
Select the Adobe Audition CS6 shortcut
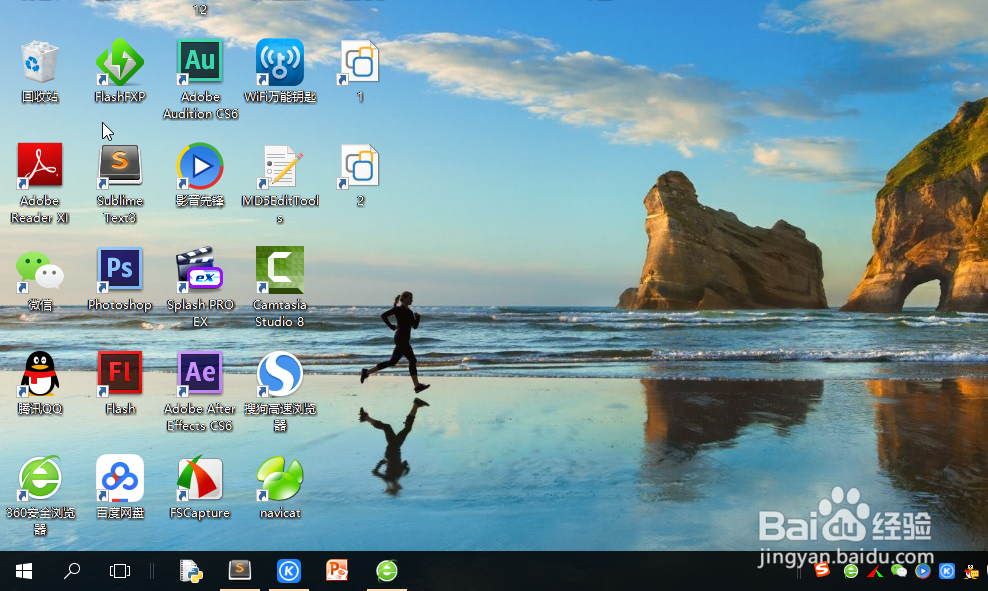tap(200, 79)
